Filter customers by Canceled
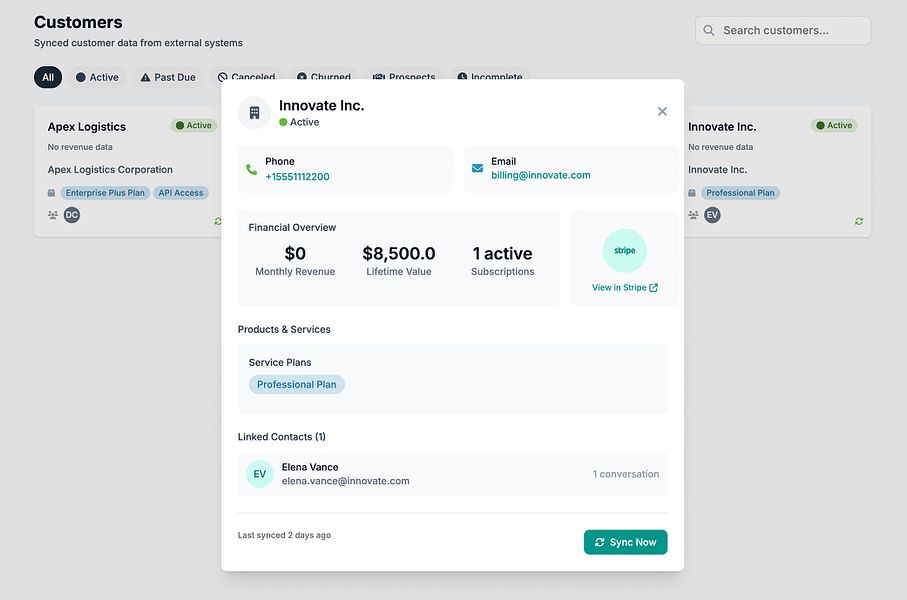 tap(247, 76)
